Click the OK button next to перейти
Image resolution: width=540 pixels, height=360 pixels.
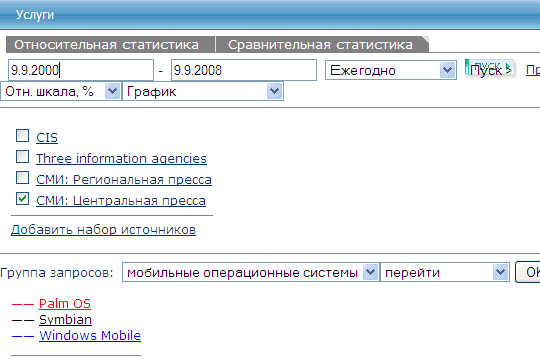[528, 272]
